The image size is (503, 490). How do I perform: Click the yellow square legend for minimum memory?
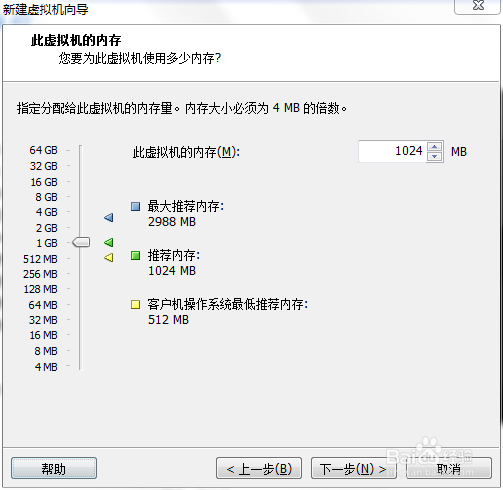135,304
